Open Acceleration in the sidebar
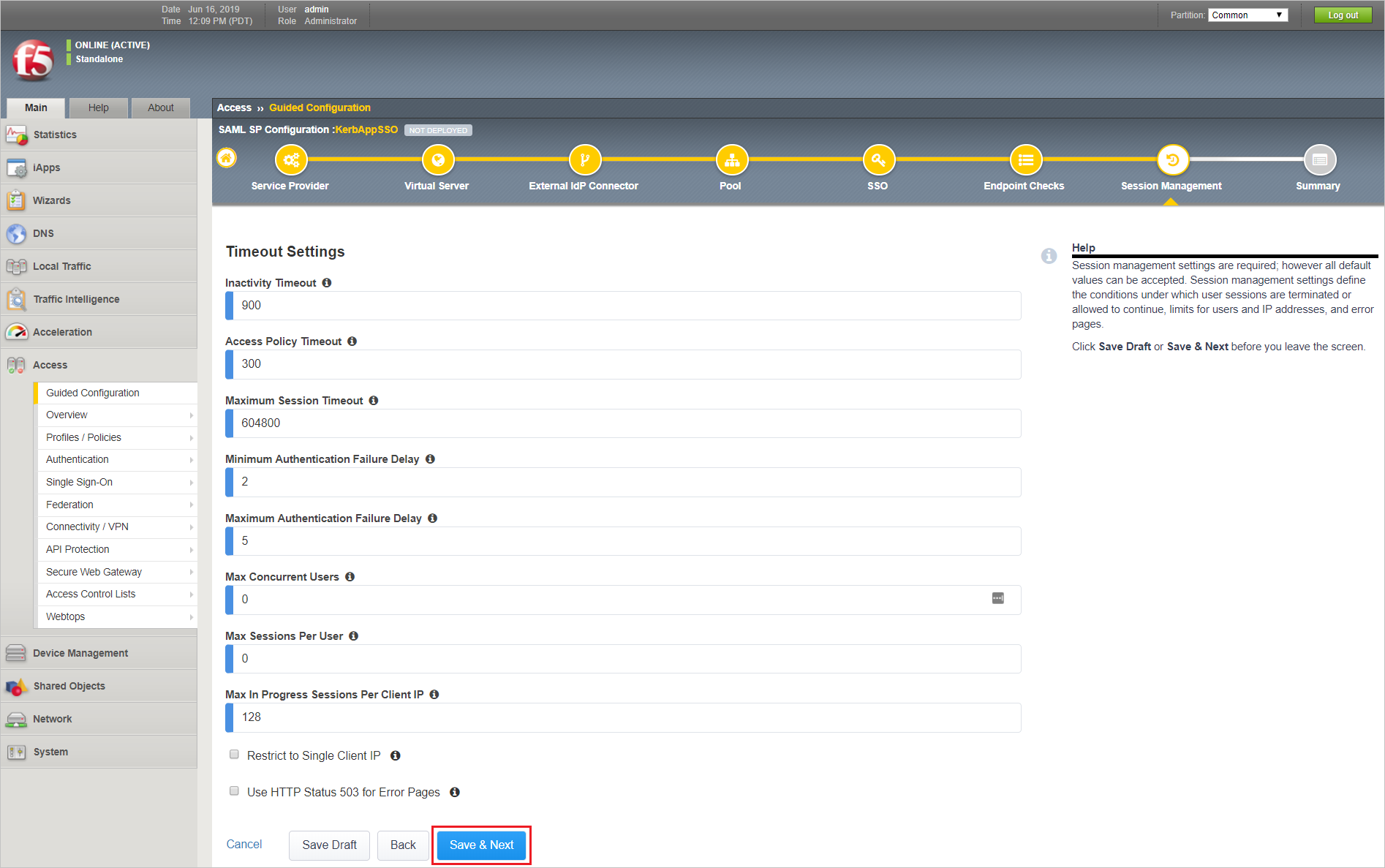The image size is (1385, 868). 99,332
